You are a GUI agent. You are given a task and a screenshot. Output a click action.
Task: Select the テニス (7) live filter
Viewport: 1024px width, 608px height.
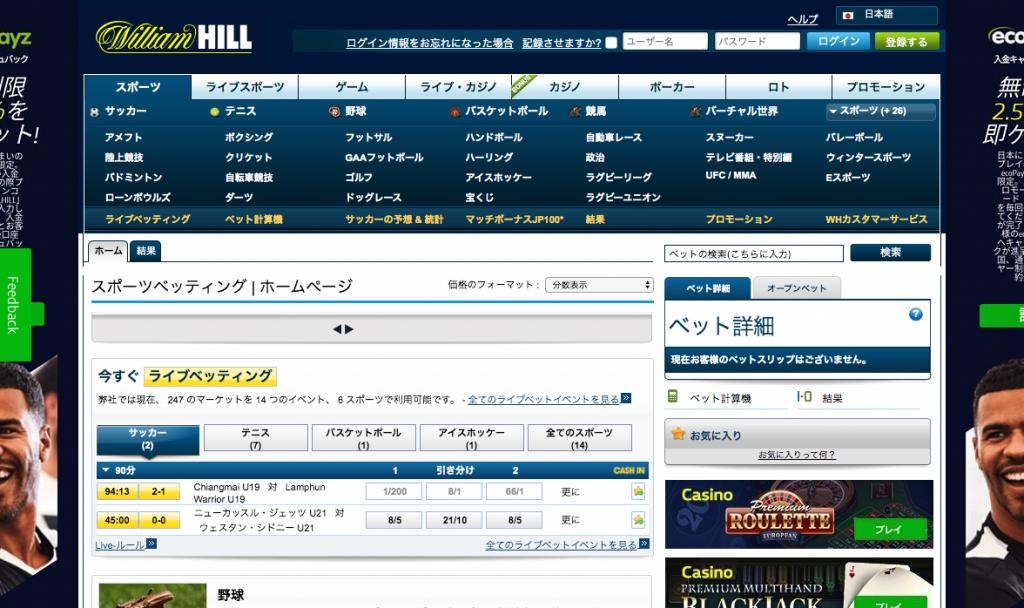[x=255, y=438]
